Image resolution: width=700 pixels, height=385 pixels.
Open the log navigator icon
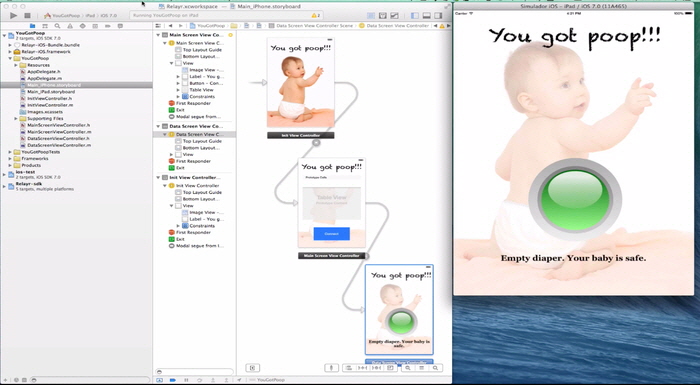click(x=120, y=26)
